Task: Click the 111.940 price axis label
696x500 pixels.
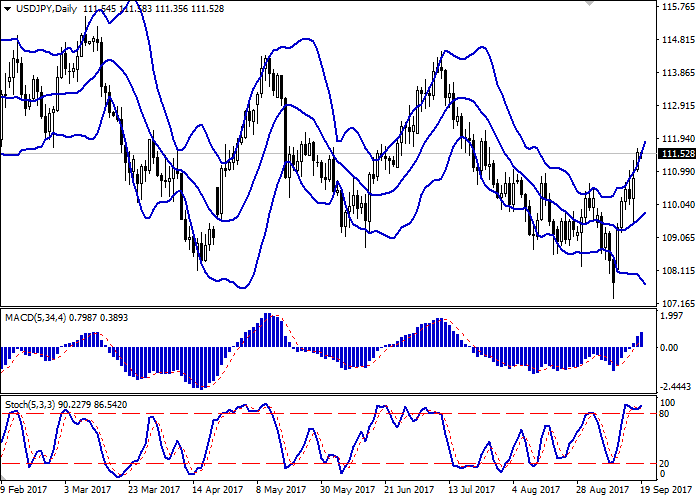Action: (678, 139)
